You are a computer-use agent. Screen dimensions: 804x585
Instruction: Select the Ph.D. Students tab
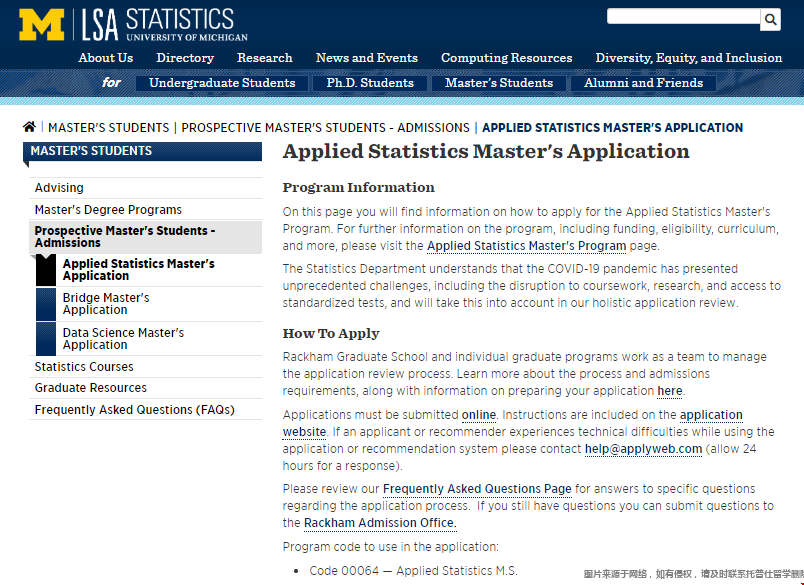[370, 83]
